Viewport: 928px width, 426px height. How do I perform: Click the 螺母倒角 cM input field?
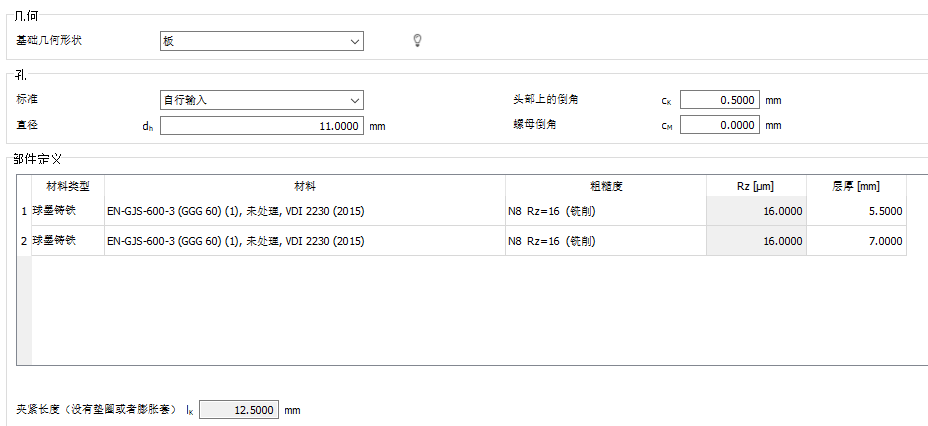[x=719, y=126]
